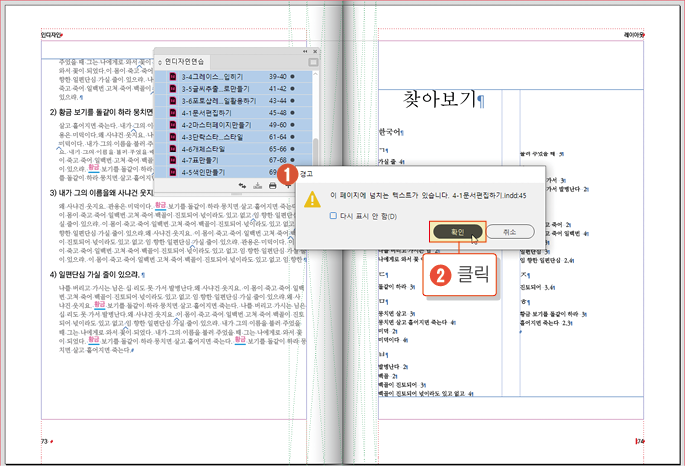685x466 pixels.
Task: Click the 인디자인 running header on left page
Action: [50, 35]
